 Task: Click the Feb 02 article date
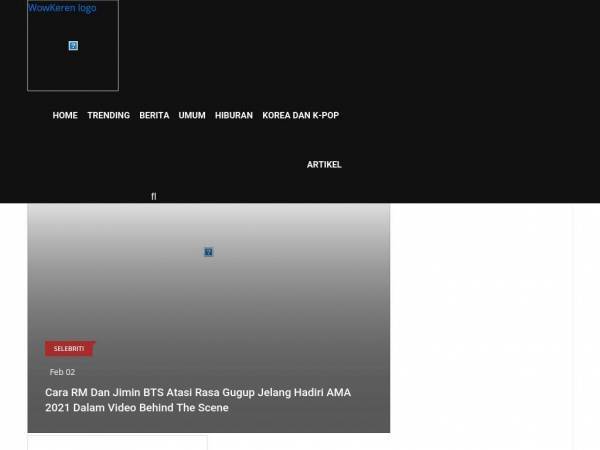click(x=62, y=372)
